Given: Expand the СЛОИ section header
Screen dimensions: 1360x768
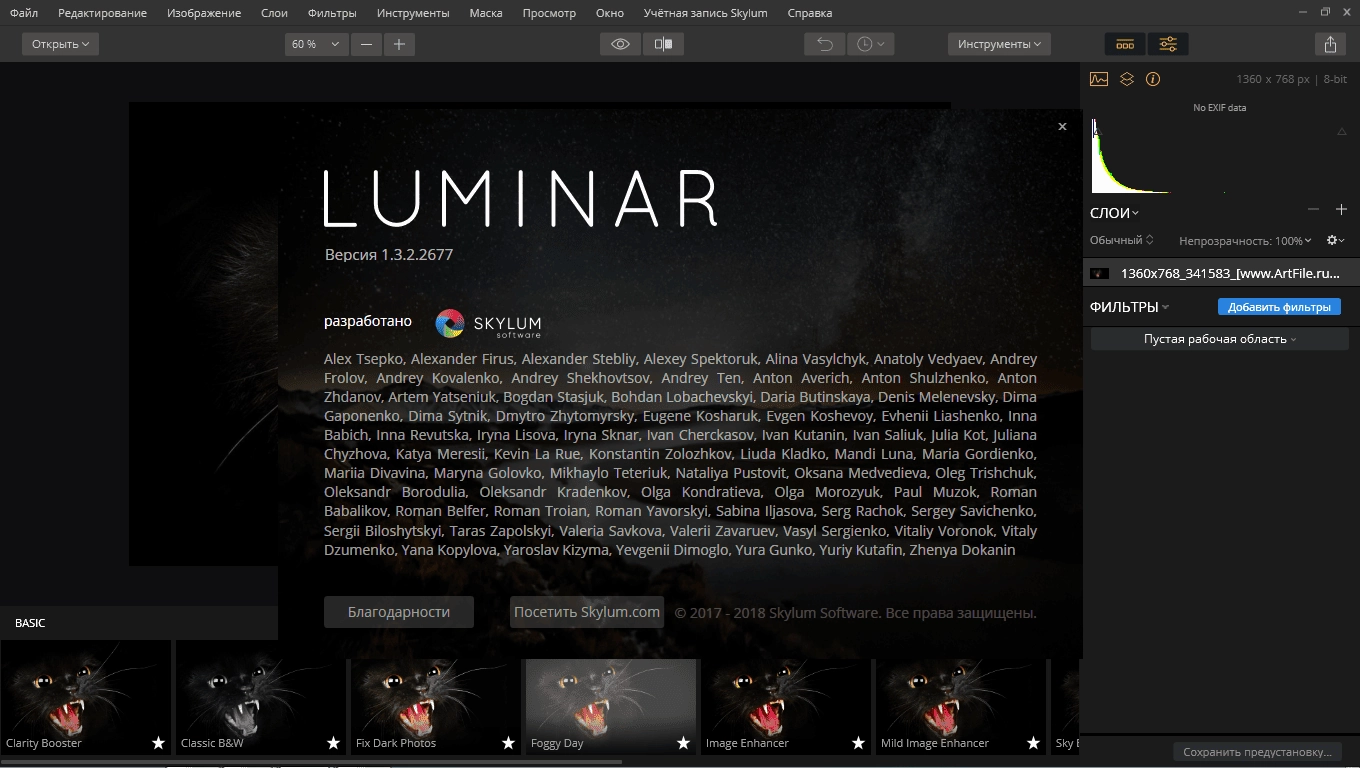Looking at the screenshot, I should pos(1114,212).
